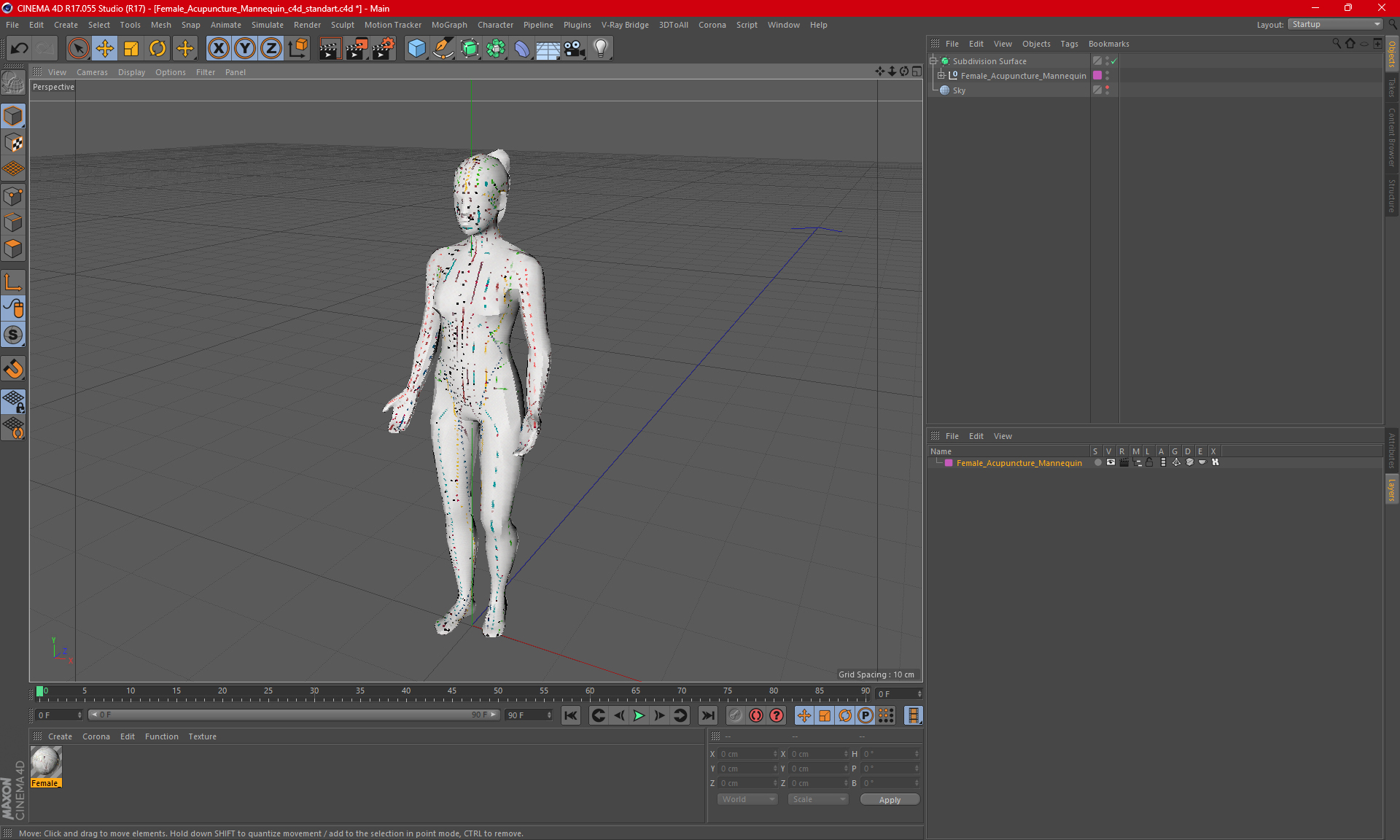This screenshot has width=1400, height=840.
Task: Open the Render Settings clapperboard with gear
Action: point(384,49)
